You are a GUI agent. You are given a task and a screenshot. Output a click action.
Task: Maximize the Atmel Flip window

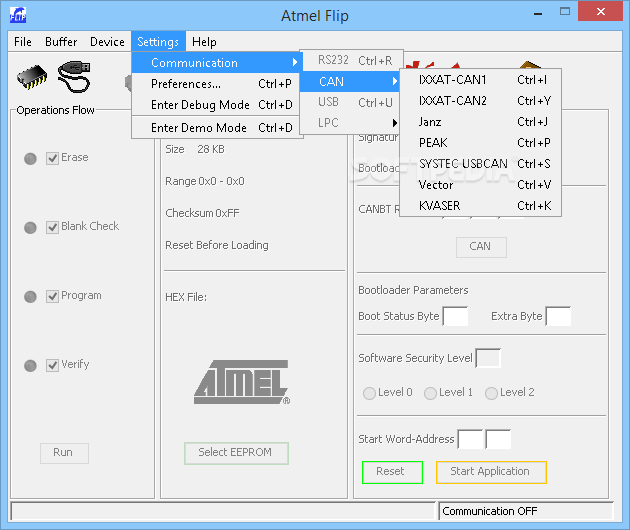[x=565, y=12]
